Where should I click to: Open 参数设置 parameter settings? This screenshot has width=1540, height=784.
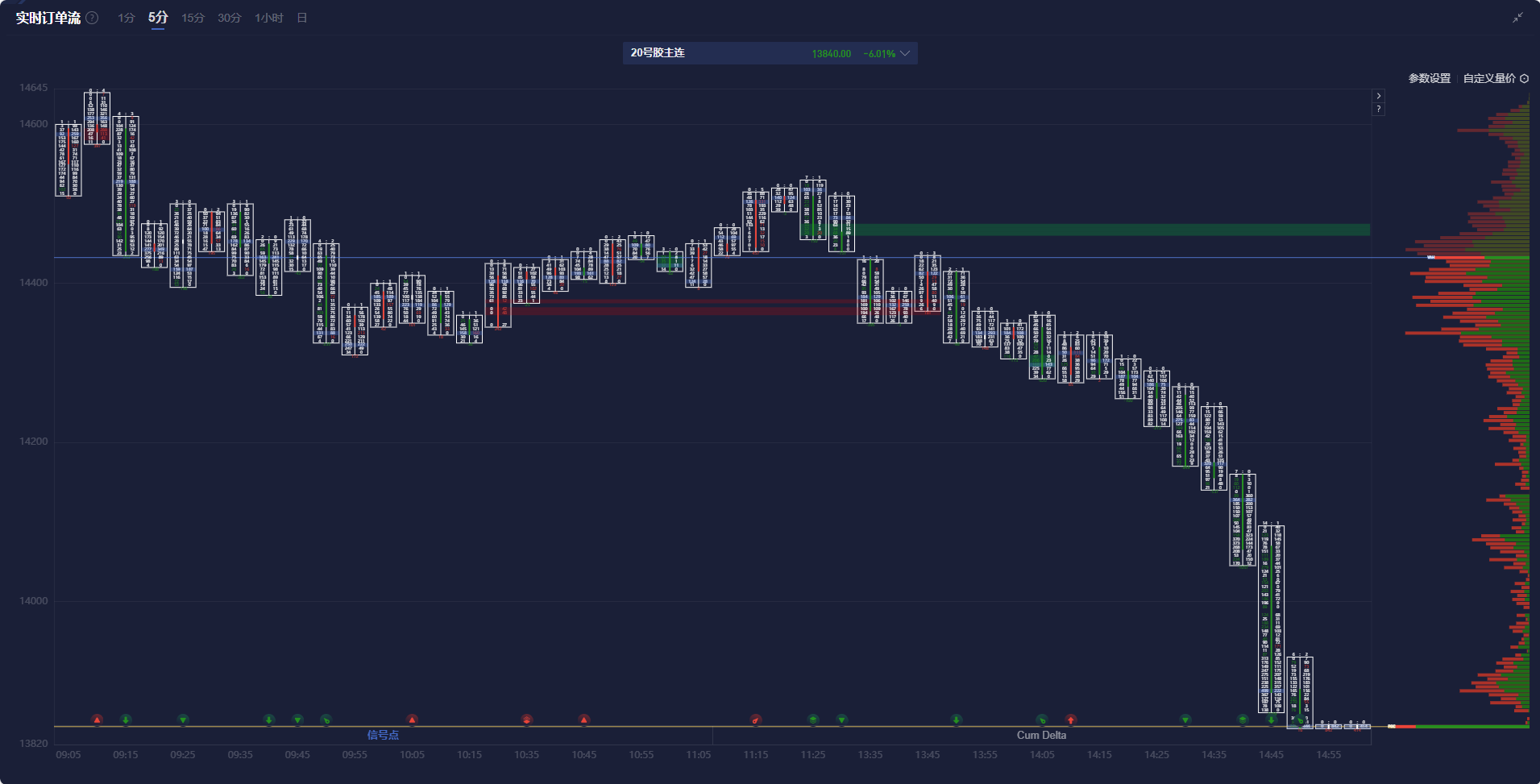click(x=1430, y=78)
